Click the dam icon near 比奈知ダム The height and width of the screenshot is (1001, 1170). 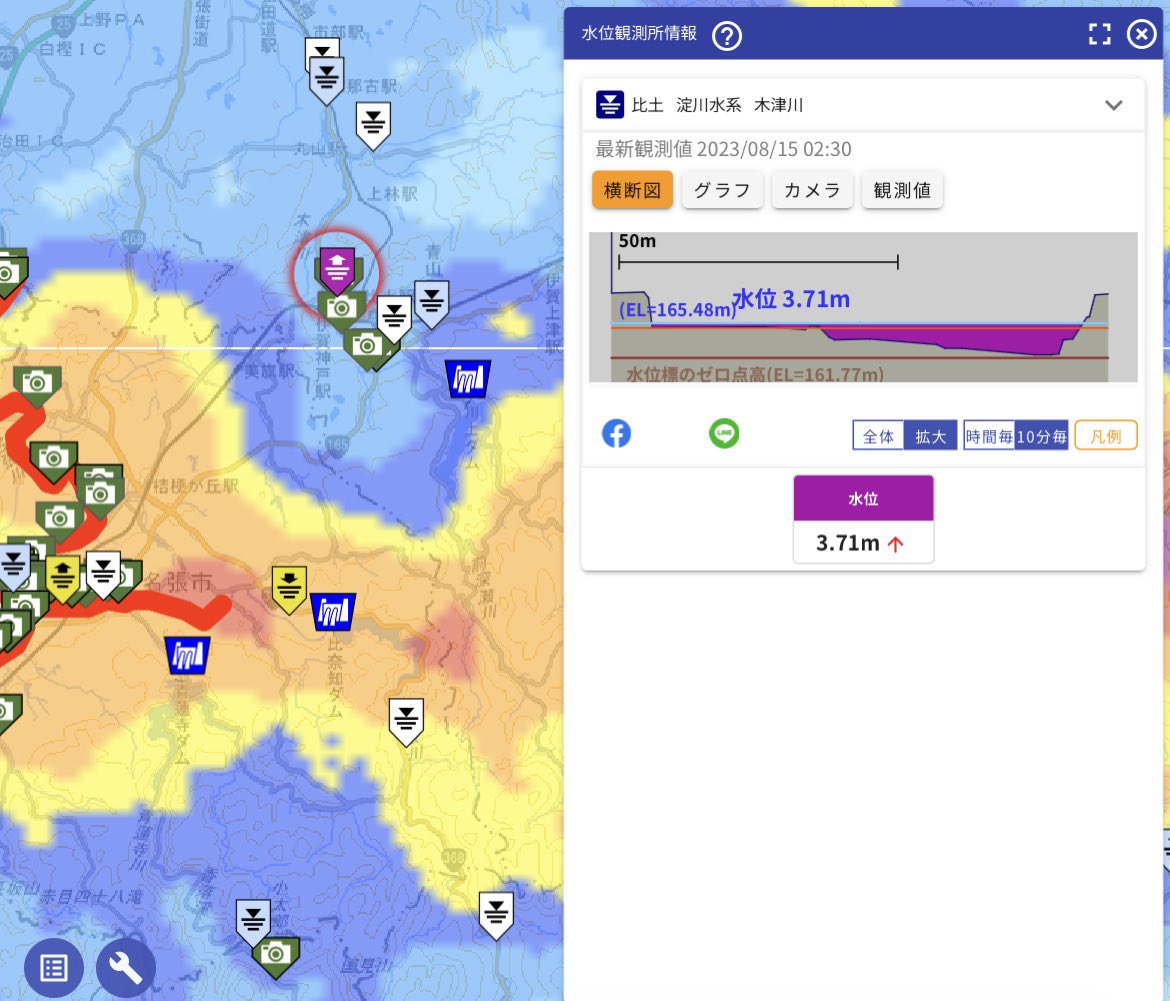[333, 612]
